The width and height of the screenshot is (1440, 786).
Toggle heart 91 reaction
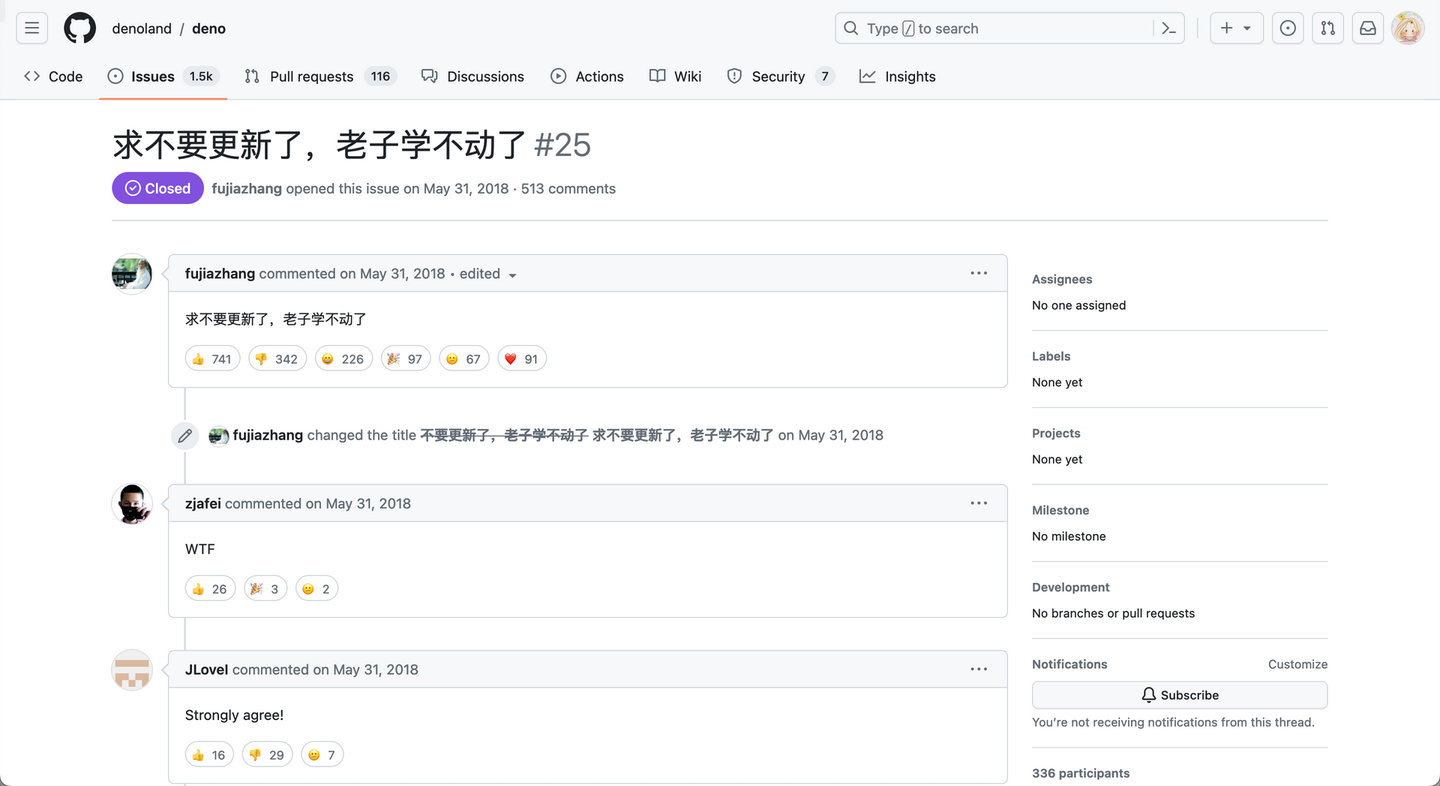pos(521,359)
